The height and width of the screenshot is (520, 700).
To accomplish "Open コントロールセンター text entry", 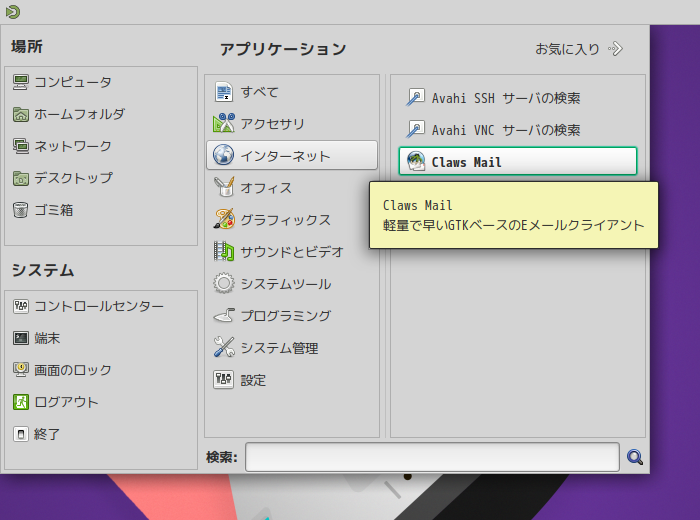I will (x=99, y=306).
